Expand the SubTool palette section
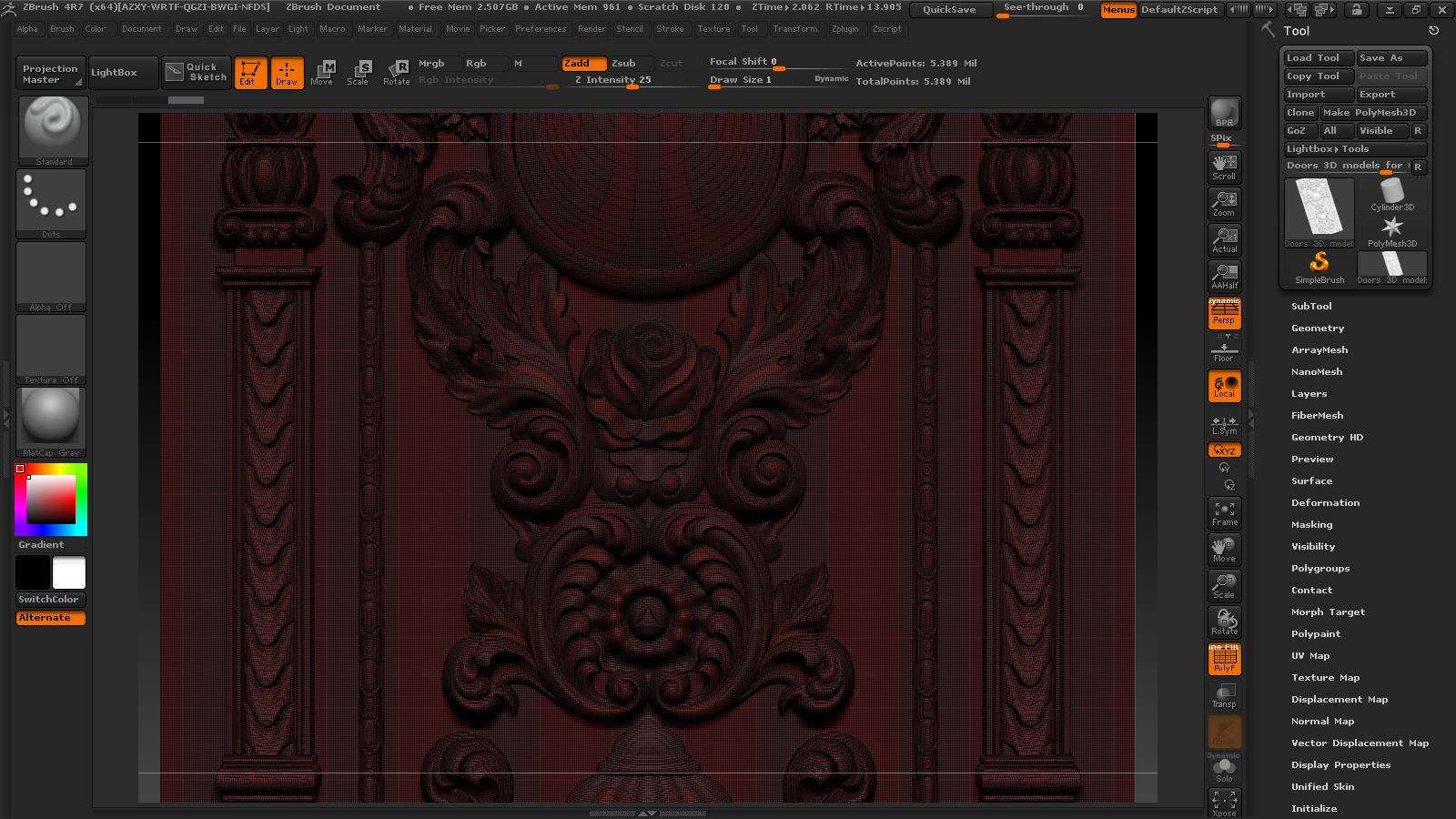The width and height of the screenshot is (1456, 819). [x=1311, y=307]
